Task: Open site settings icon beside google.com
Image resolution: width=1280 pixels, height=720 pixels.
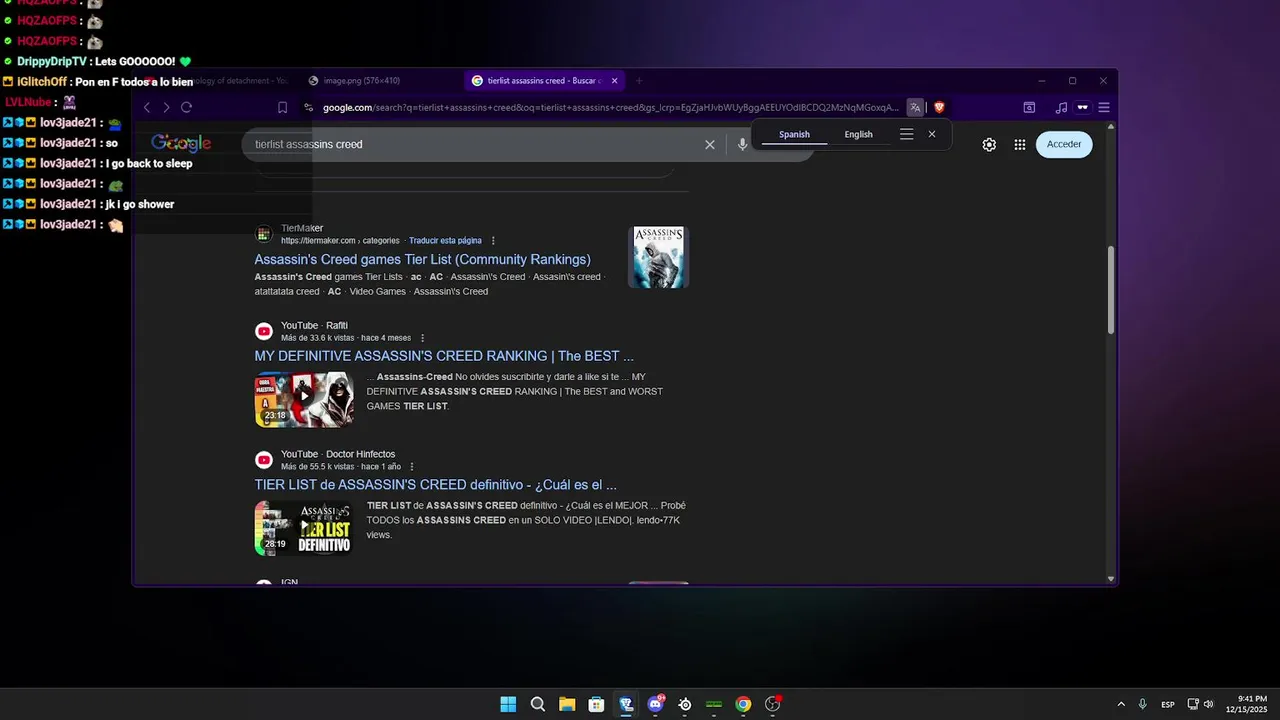Action: click(309, 107)
